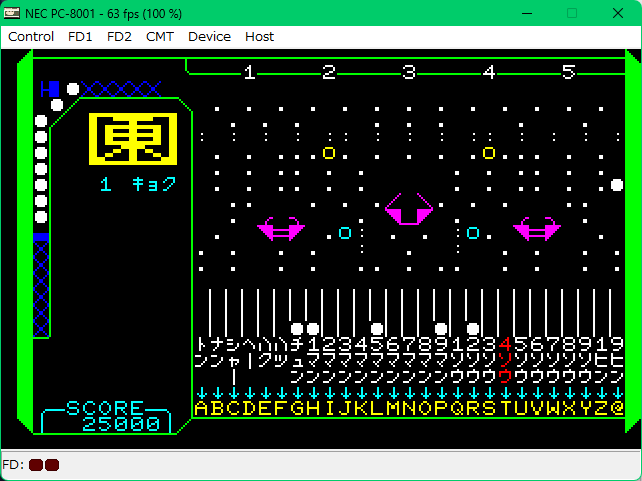Click the '1 キョク' round indicator
This screenshot has width=642, height=481.
pyautogui.click(x=138, y=185)
